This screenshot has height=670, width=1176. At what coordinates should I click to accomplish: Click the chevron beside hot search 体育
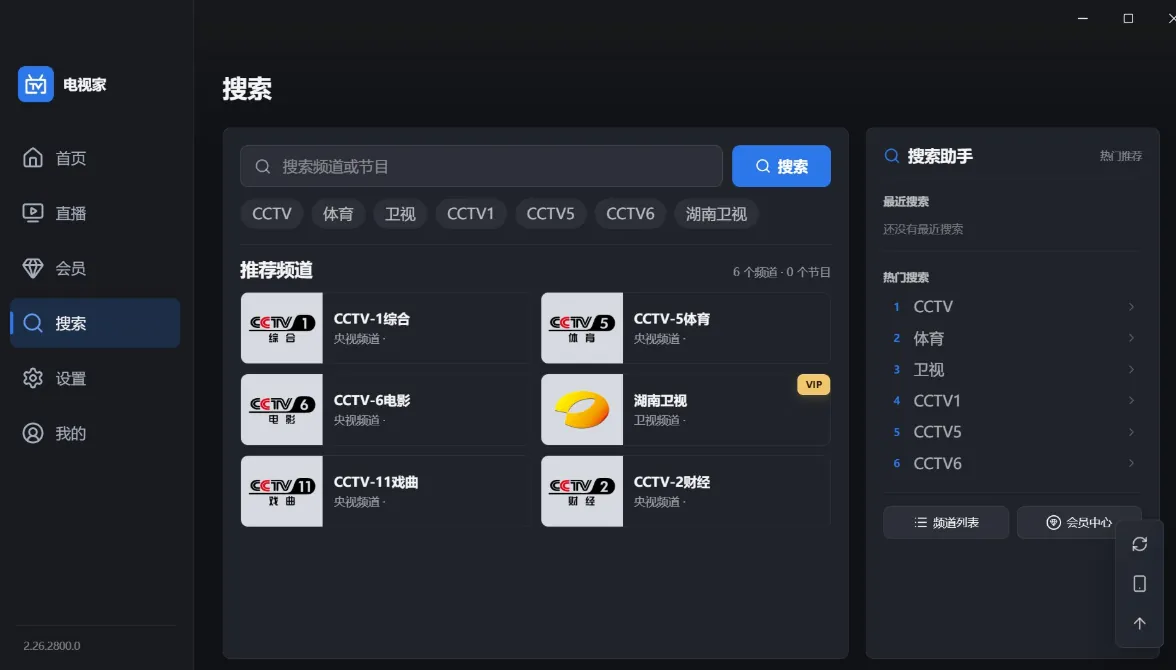pyautogui.click(x=1131, y=338)
